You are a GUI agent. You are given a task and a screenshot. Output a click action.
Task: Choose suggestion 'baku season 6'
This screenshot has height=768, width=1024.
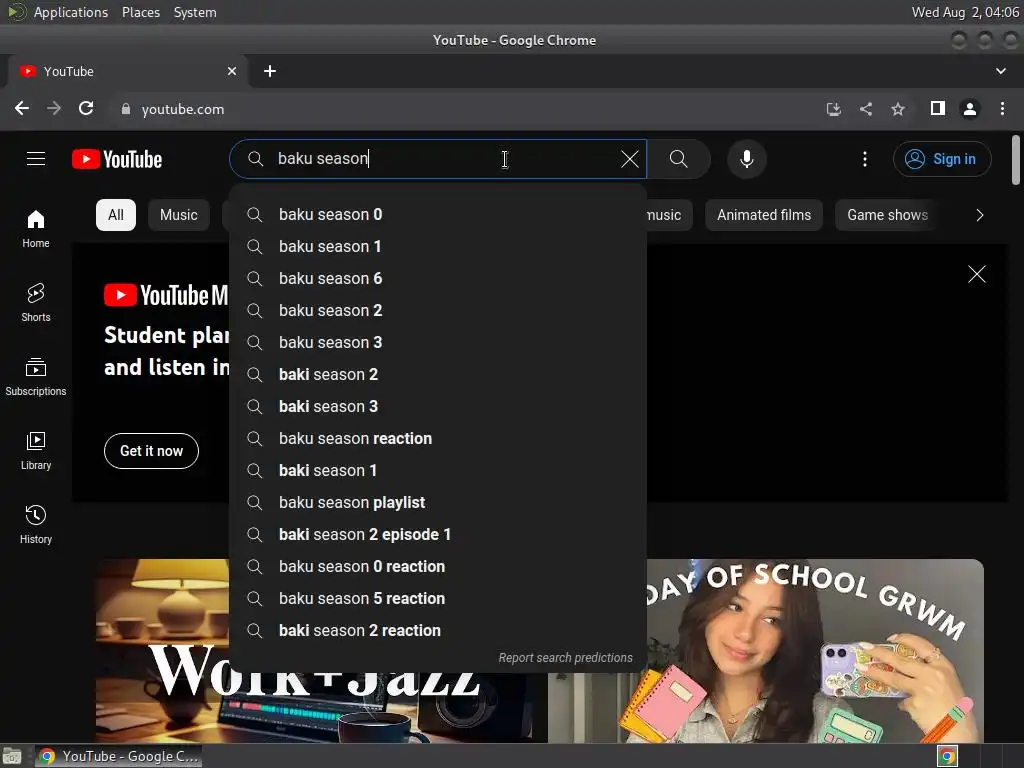438,278
